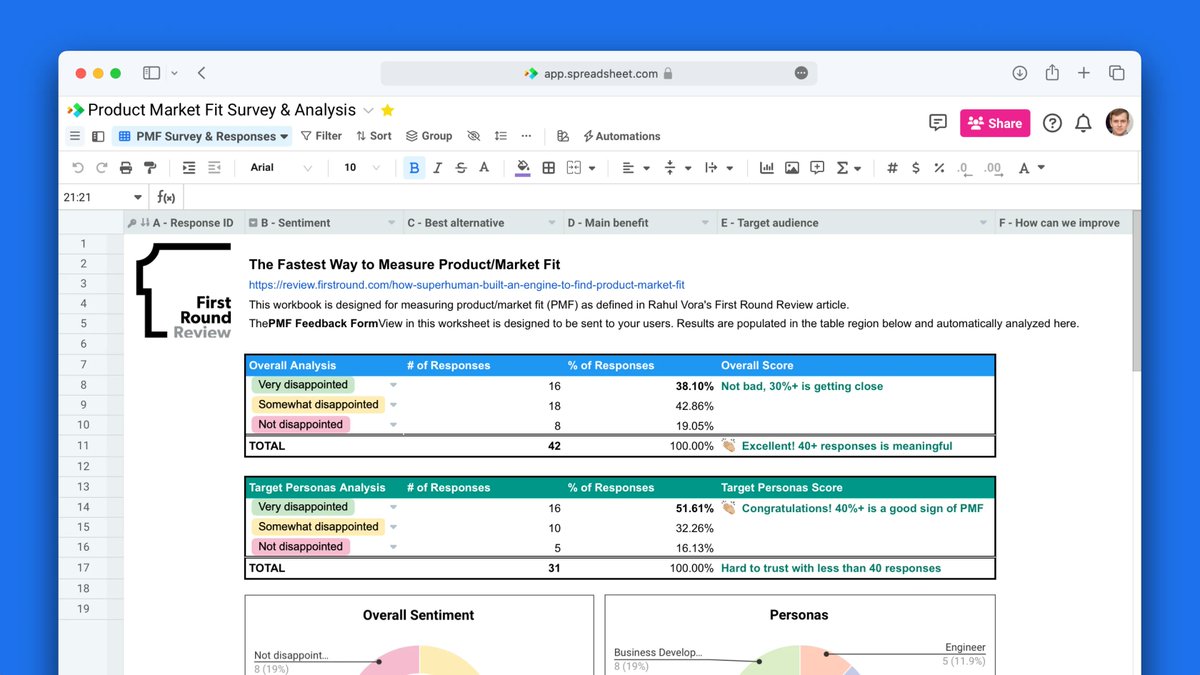Open a new browser tab with plus

point(1084,73)
